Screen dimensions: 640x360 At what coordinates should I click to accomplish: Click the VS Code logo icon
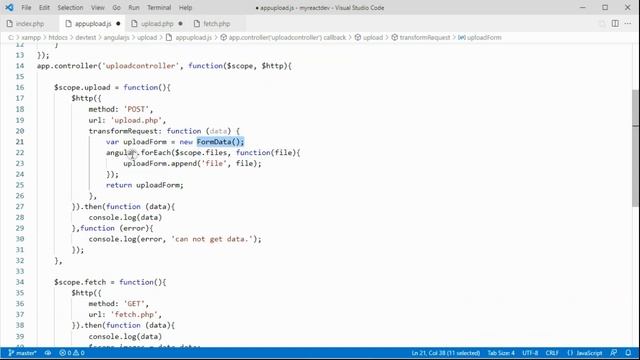click(9, 7)
